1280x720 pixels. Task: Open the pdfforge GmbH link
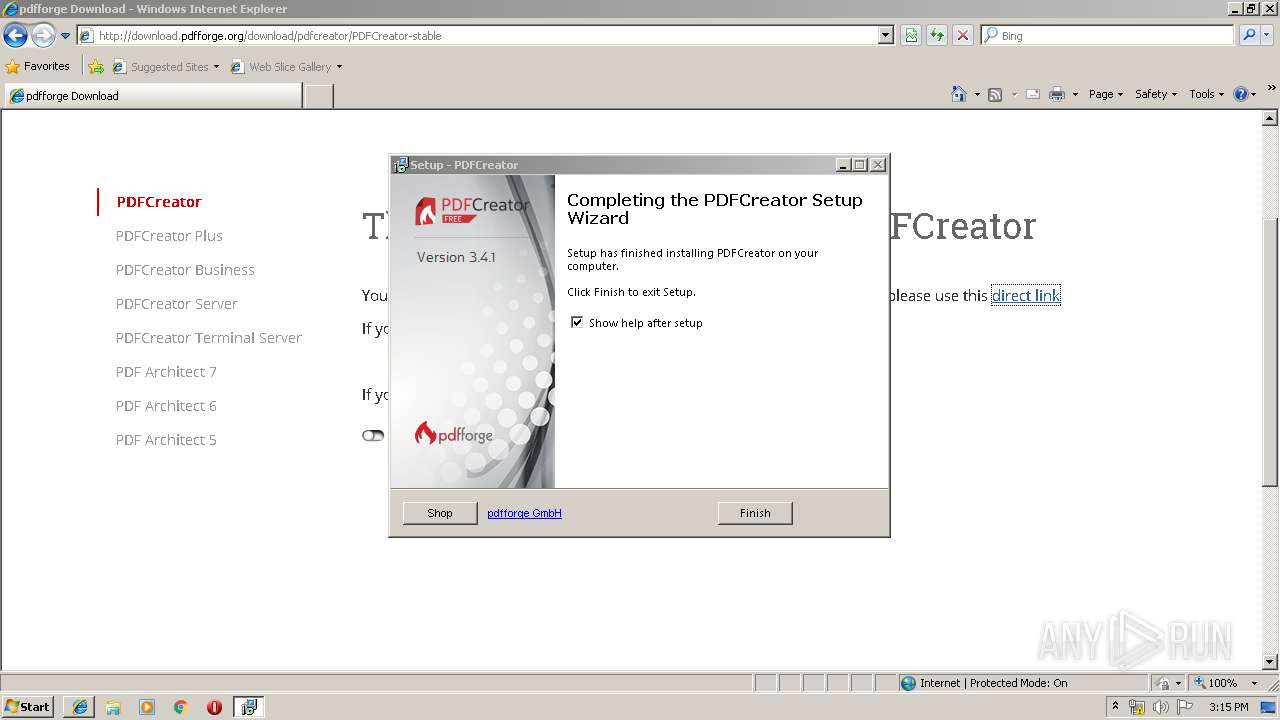coord(524,513)
